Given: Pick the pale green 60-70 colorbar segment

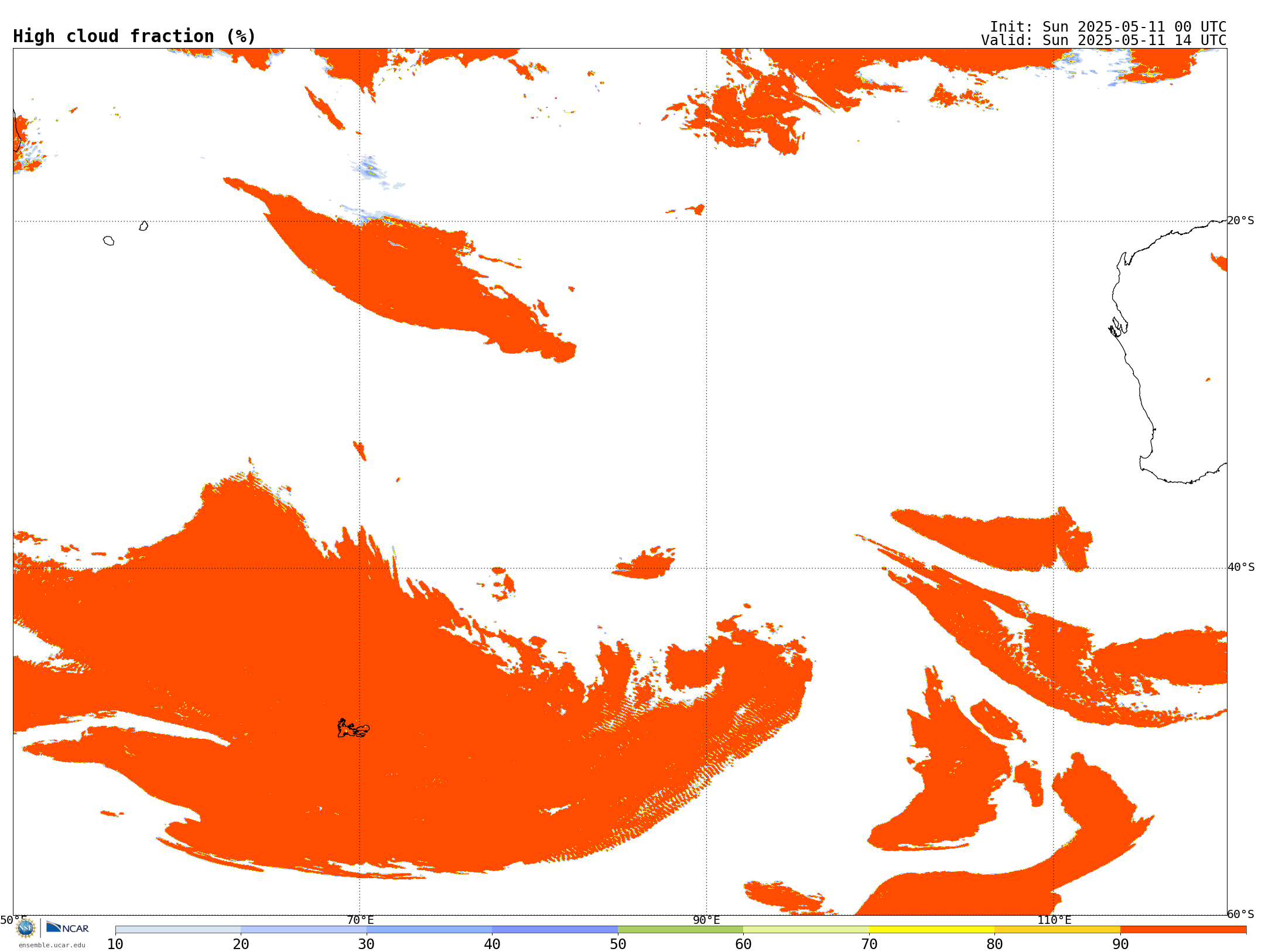Looking at the screenshot, I should [x=806, y=929].
